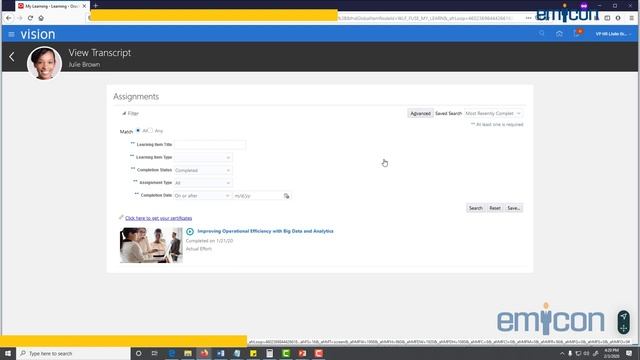Open the browser page actions ellipsis
Viewport: 640px width, 360px height.
(x=529, y=18)
